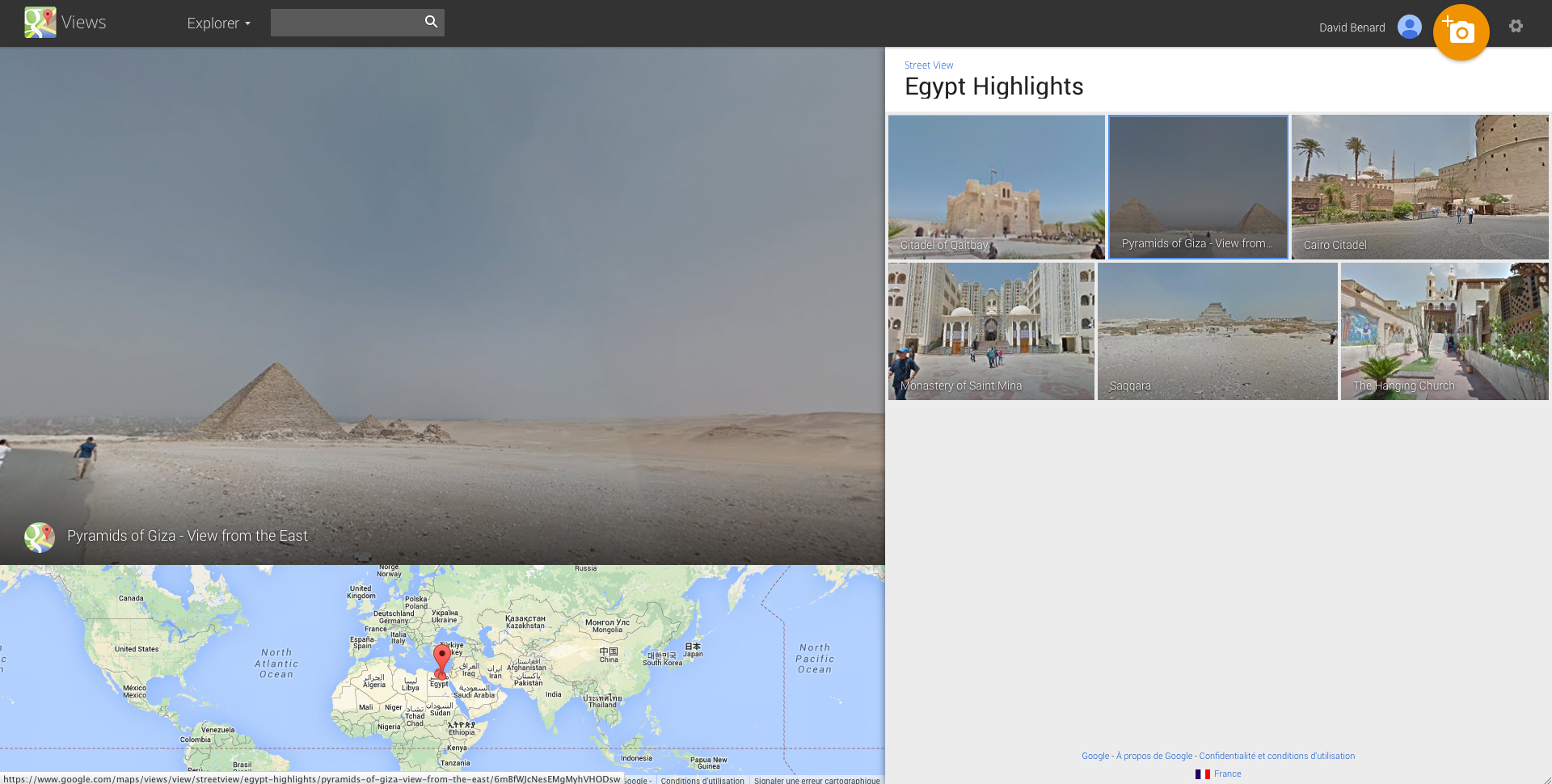The image size is (1552, 784).
Task: Click the orange add photo camera button
Action: tap(1461, 32)
